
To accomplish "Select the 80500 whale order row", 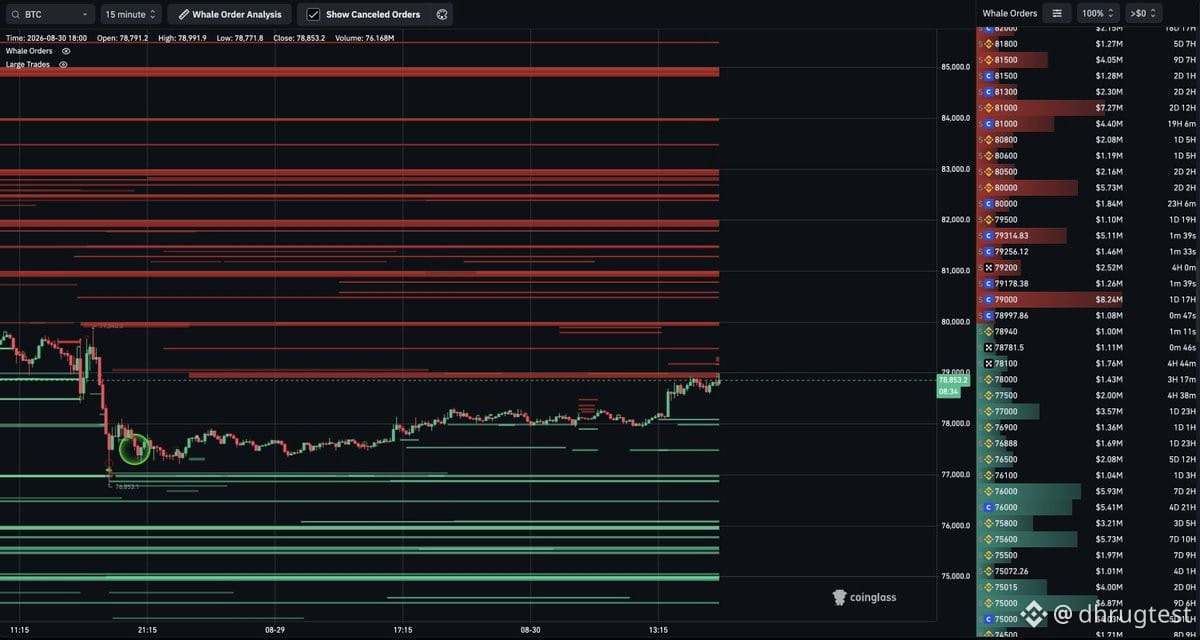I will [1087, 172].
